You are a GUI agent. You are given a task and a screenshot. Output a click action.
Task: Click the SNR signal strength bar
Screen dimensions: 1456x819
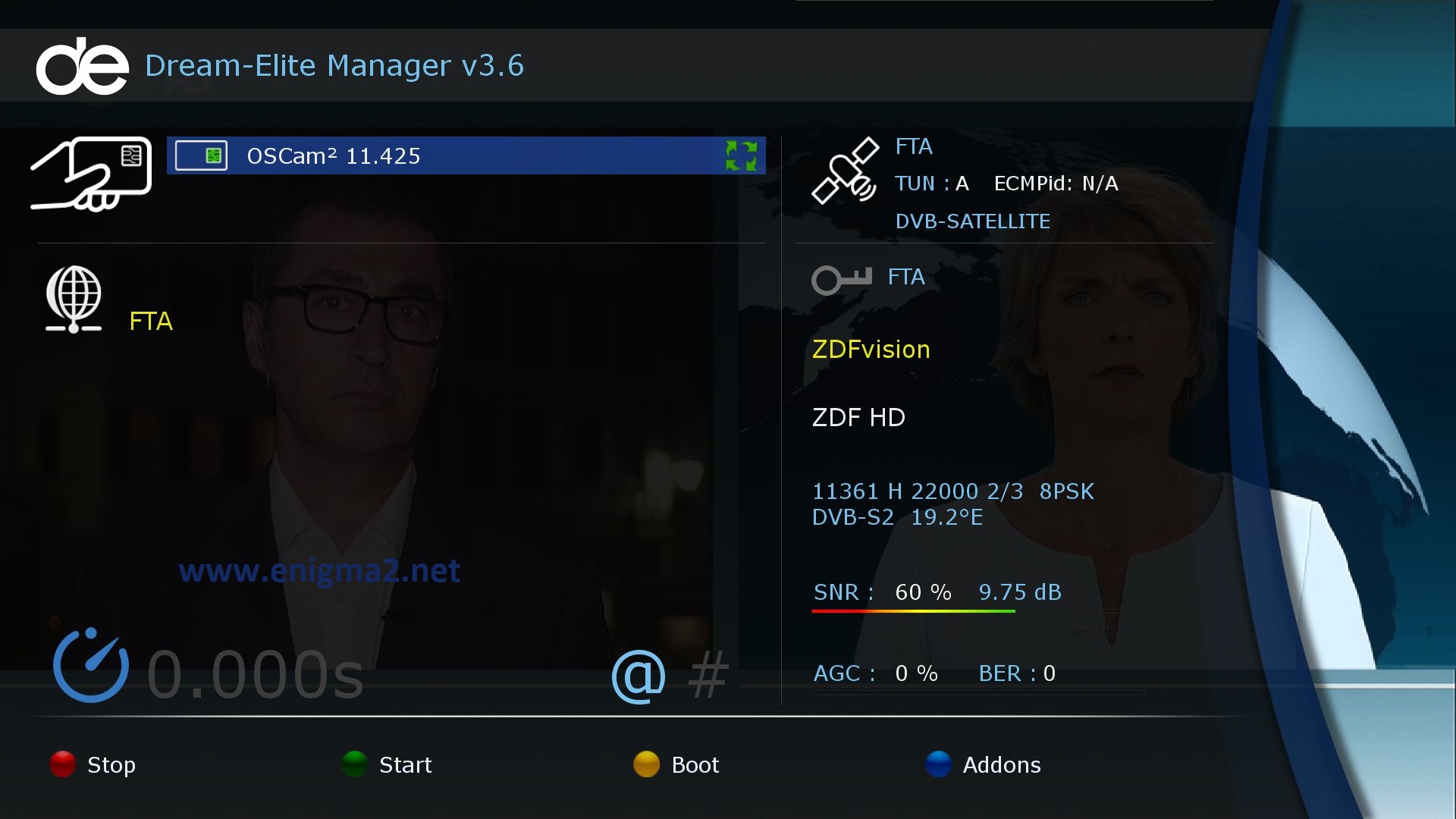(913, 610)
